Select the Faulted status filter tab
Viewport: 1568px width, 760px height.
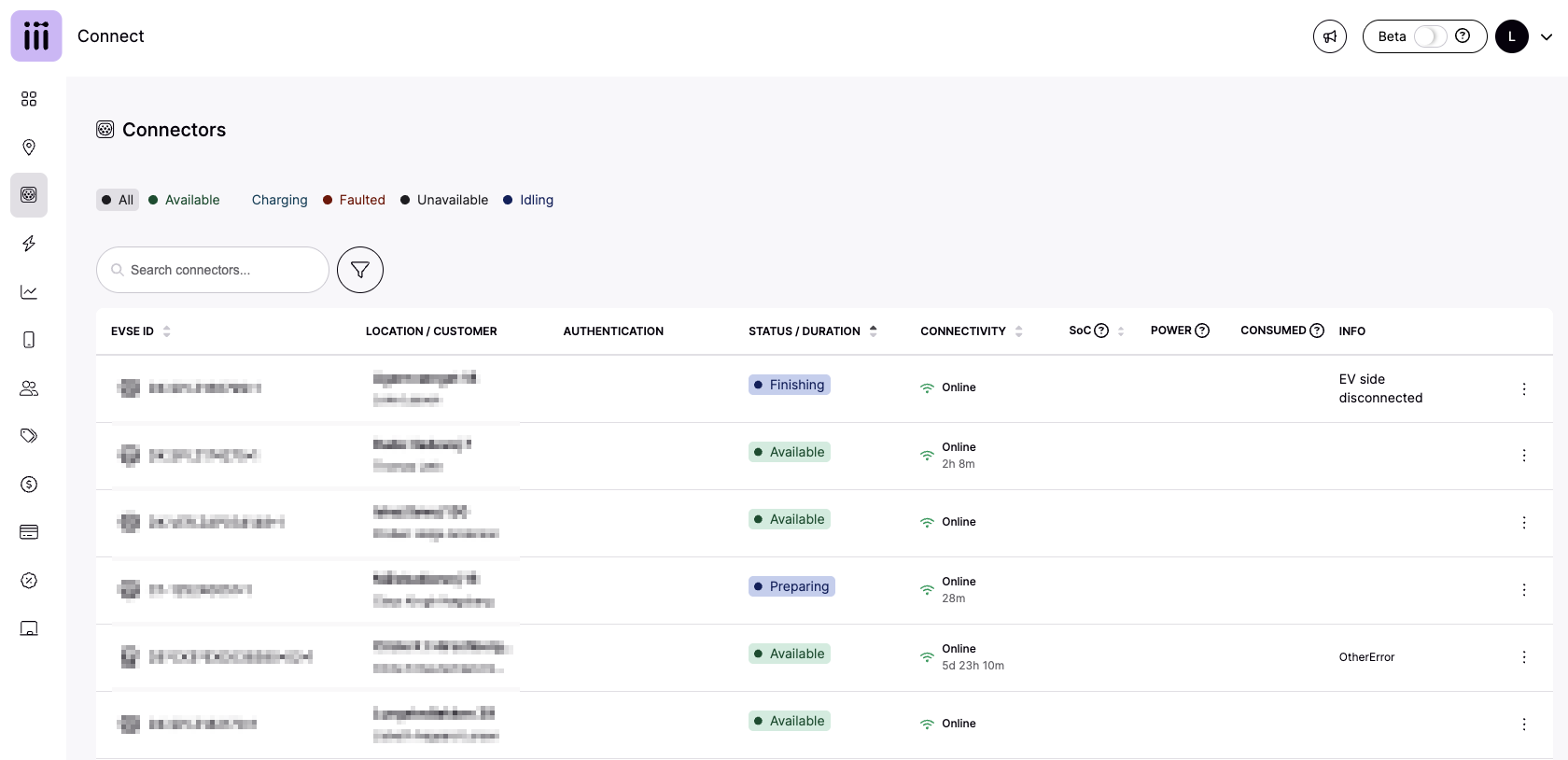pos(354,200)
